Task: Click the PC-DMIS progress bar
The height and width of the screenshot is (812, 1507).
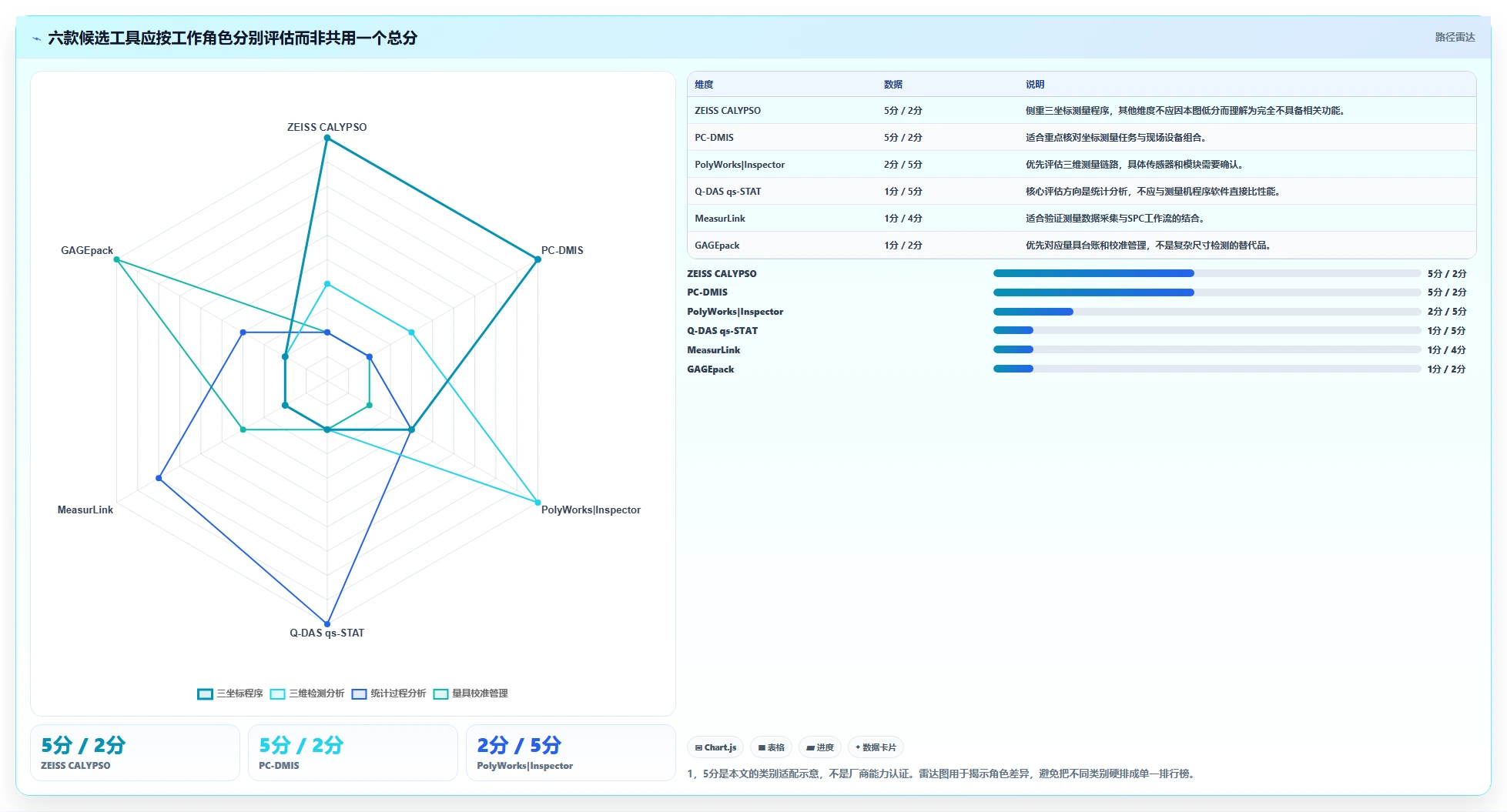Action: click(1207, 292)
